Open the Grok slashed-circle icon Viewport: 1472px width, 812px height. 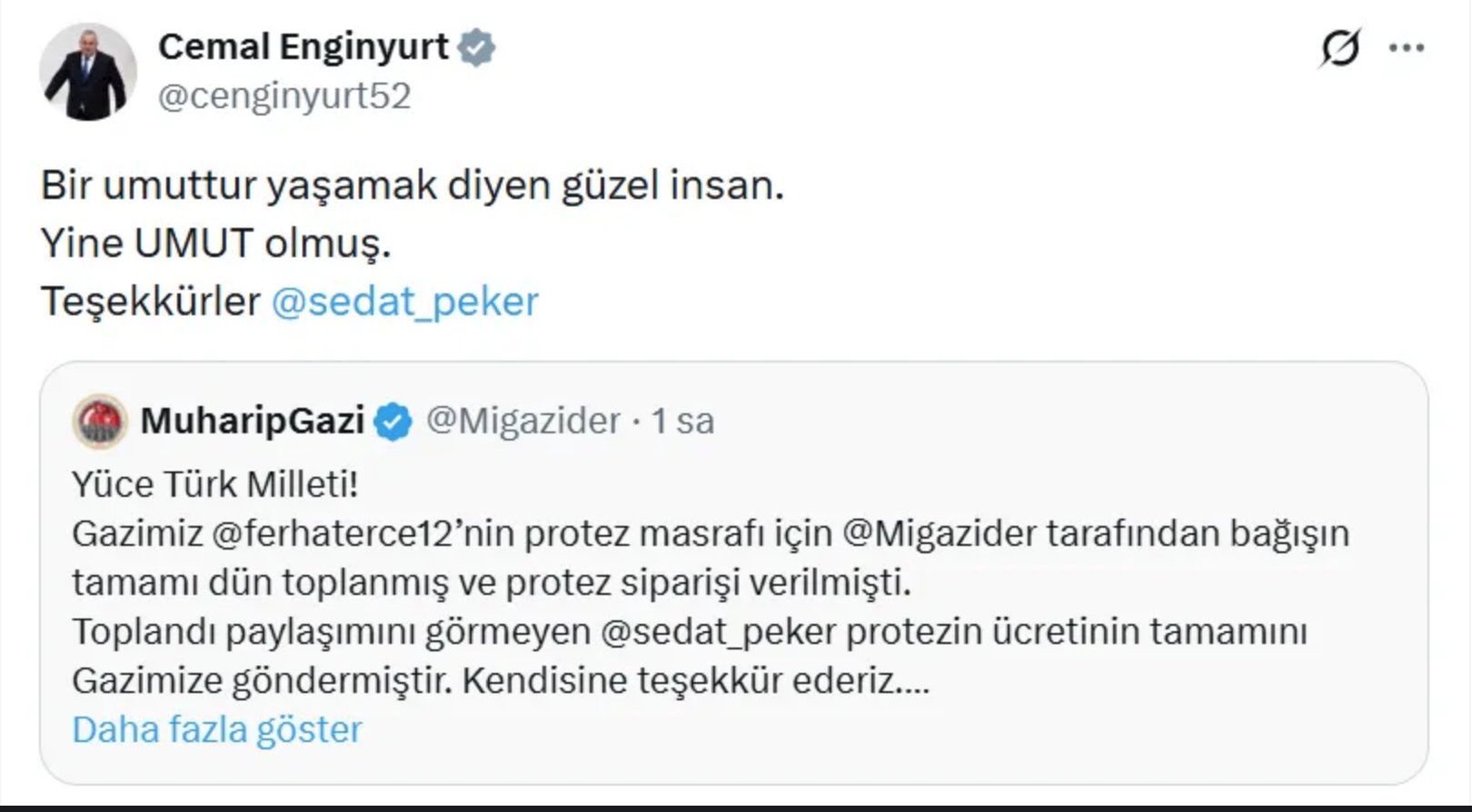coord(1340,47)
